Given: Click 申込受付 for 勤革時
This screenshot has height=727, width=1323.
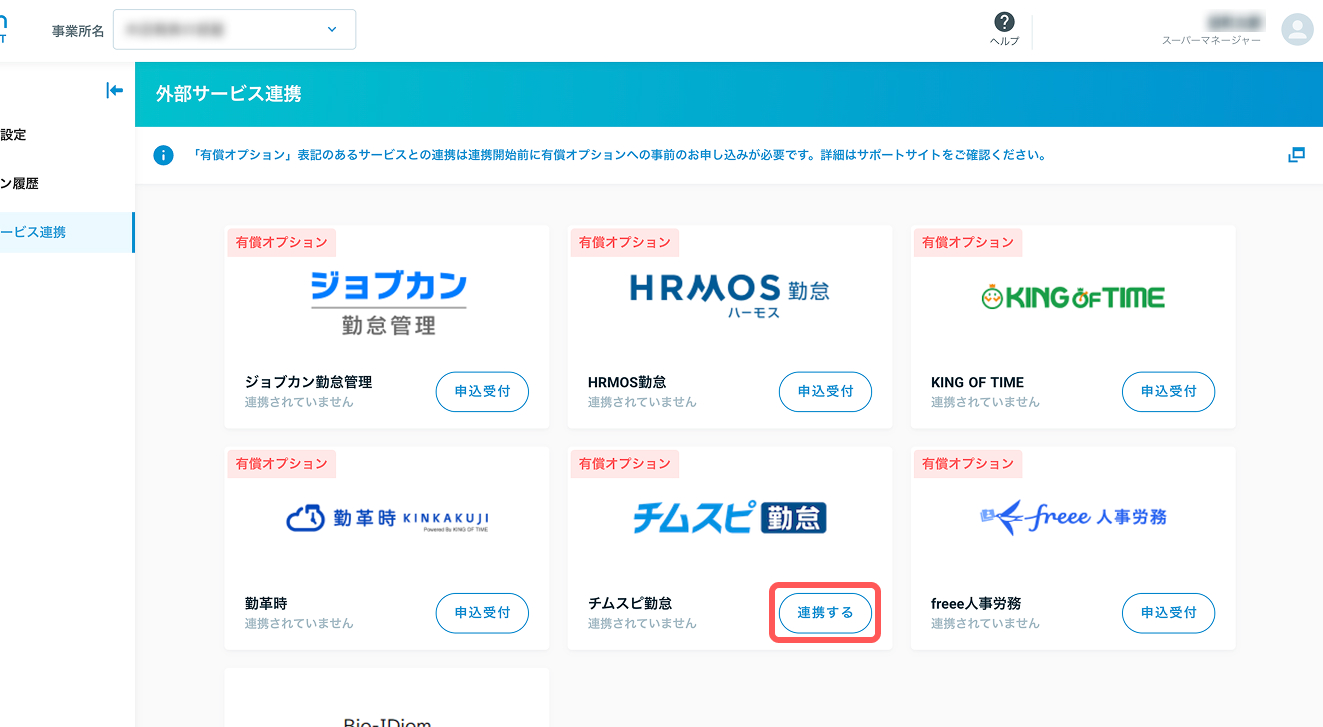Looking at the screenshot, I should [482, 613].
